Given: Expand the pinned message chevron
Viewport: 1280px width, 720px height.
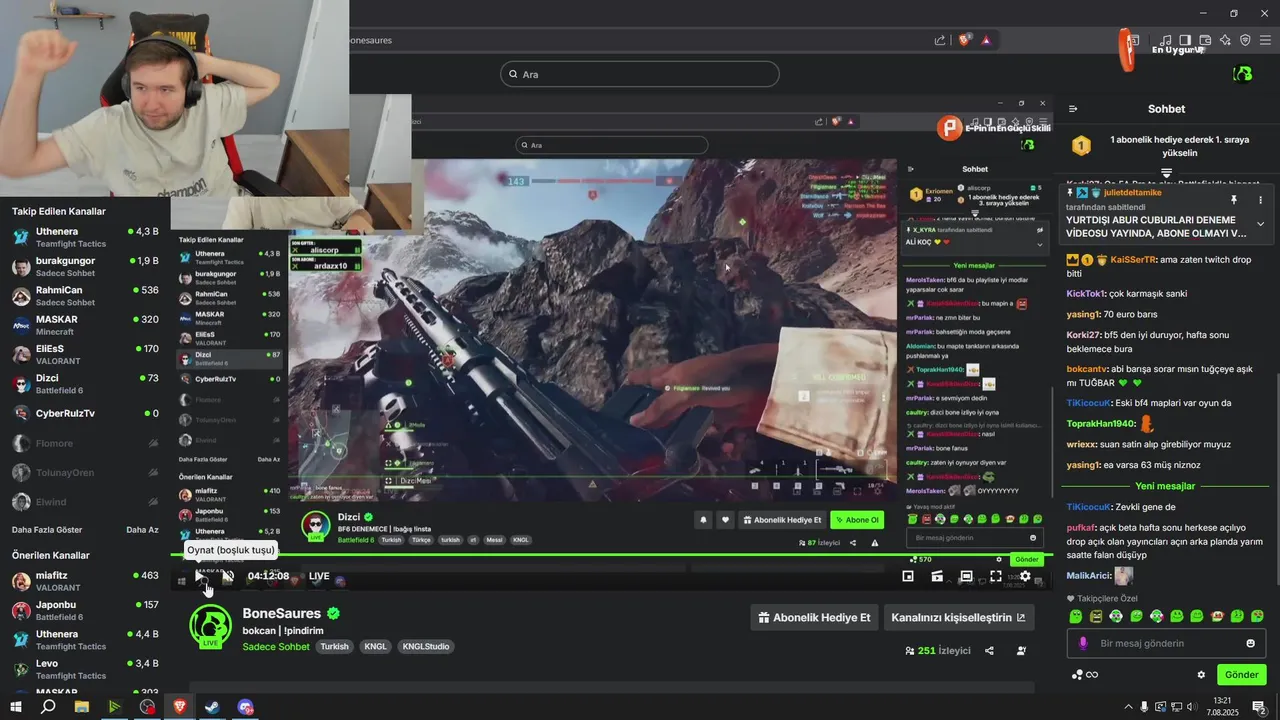Looking at the screenshot, I should click(1260, 224).
